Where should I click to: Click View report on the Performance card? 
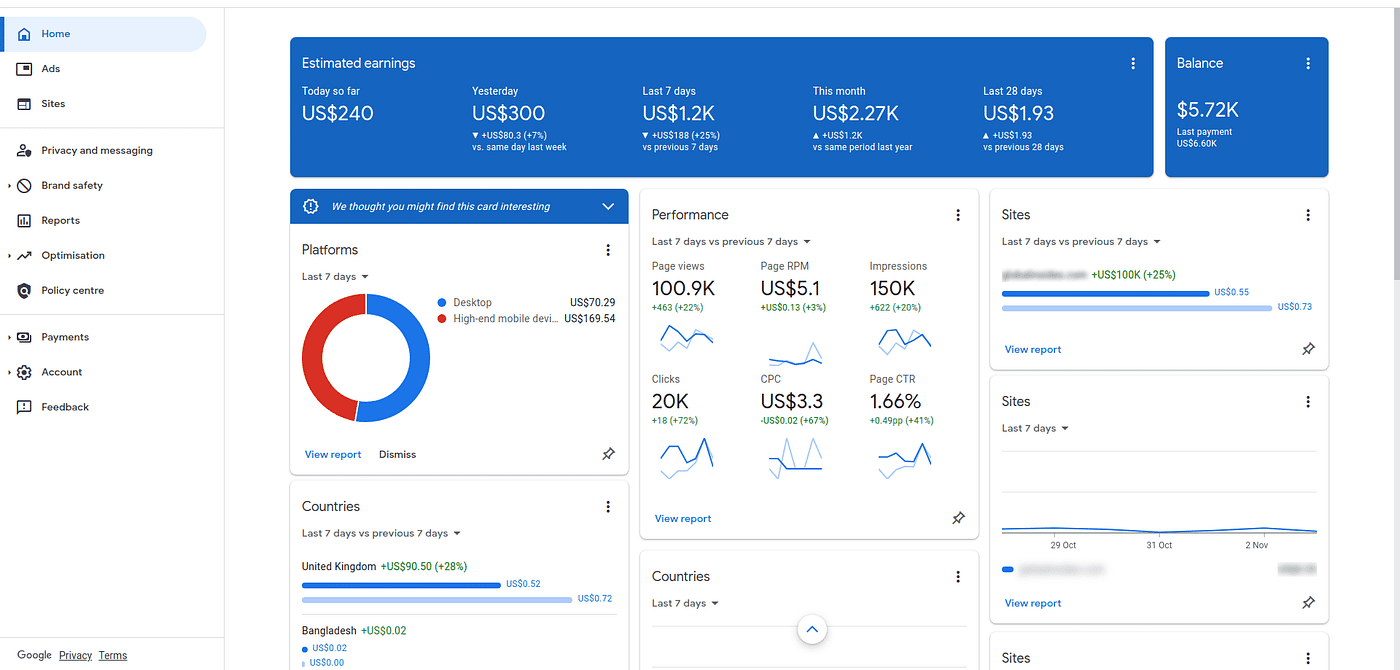[683, 518]
